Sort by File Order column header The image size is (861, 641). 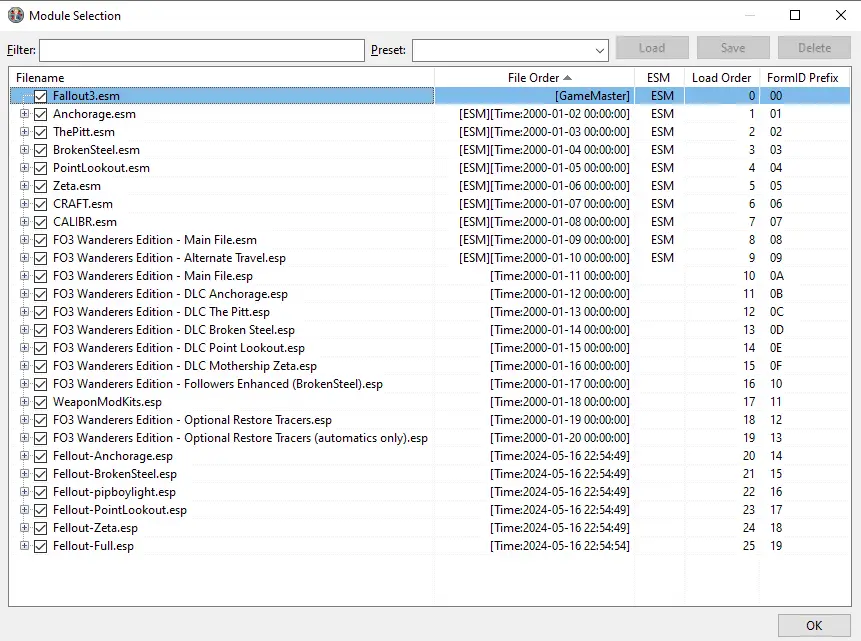[534, 78]
